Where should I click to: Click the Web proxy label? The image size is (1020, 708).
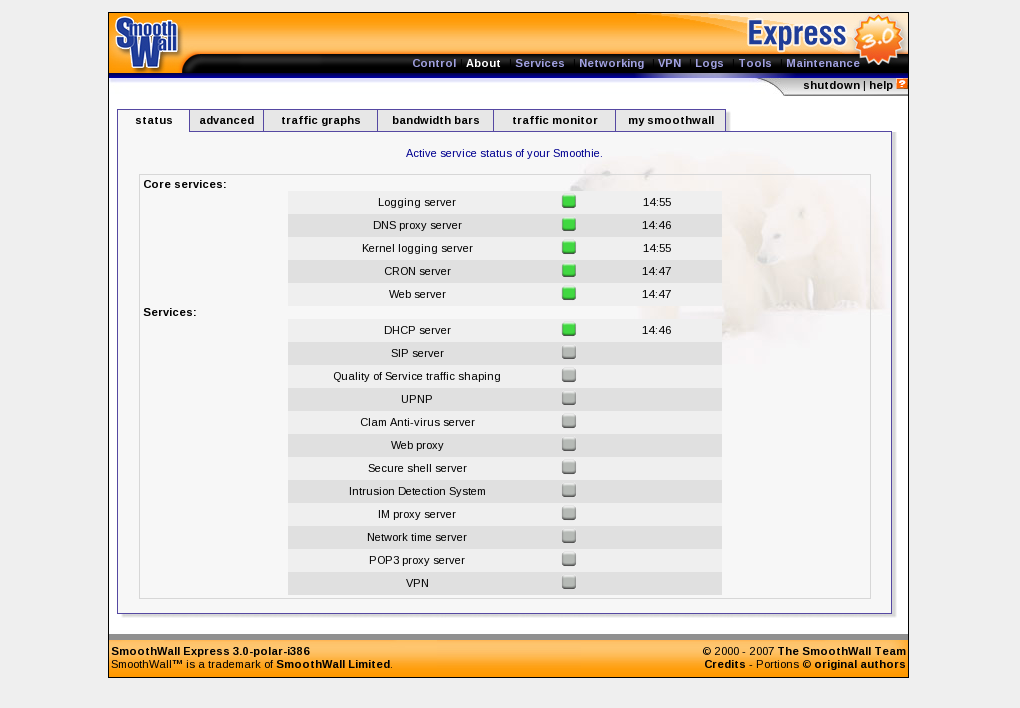tap(417, 445)
